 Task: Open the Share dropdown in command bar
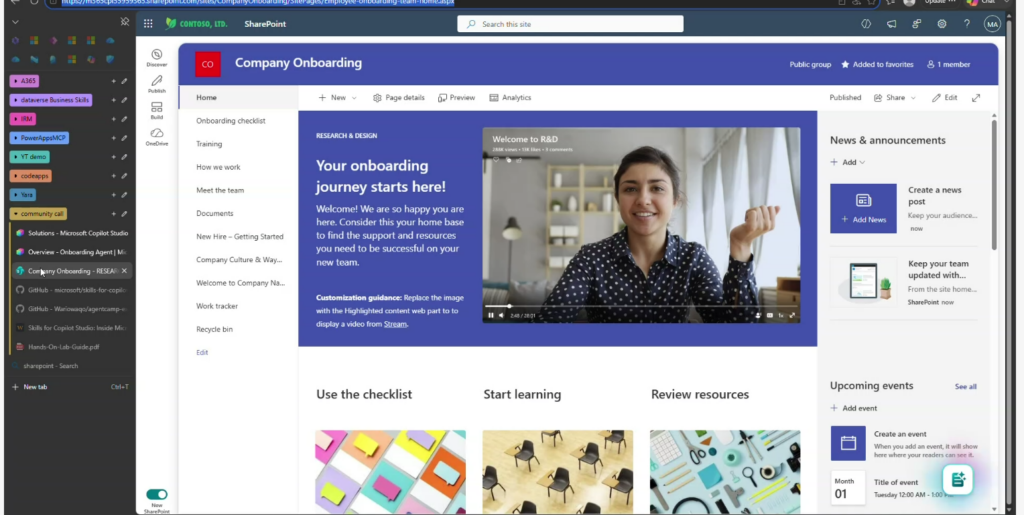click(895, 98)
